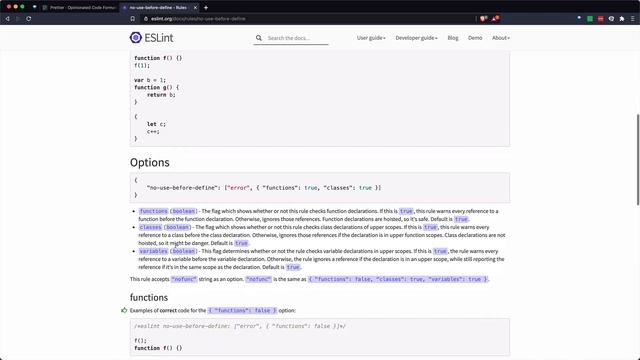Open a new tab with the plus button
640x360 pixels.
point(206,7)
